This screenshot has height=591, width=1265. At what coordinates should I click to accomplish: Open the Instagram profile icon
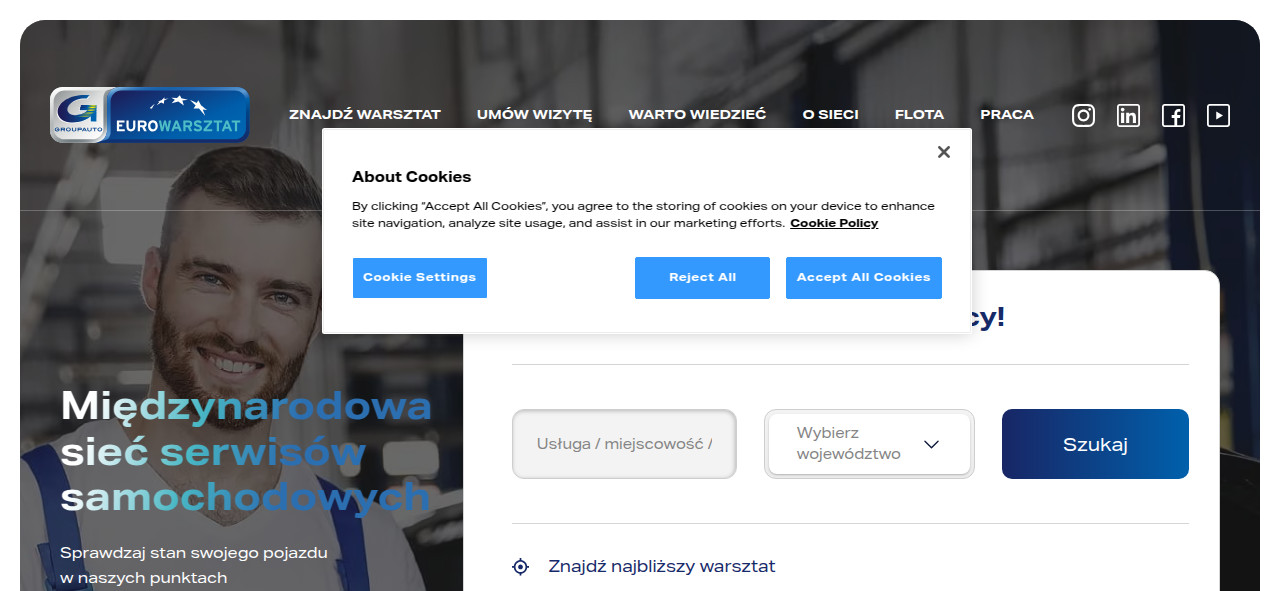click(x=1083, y=115)
